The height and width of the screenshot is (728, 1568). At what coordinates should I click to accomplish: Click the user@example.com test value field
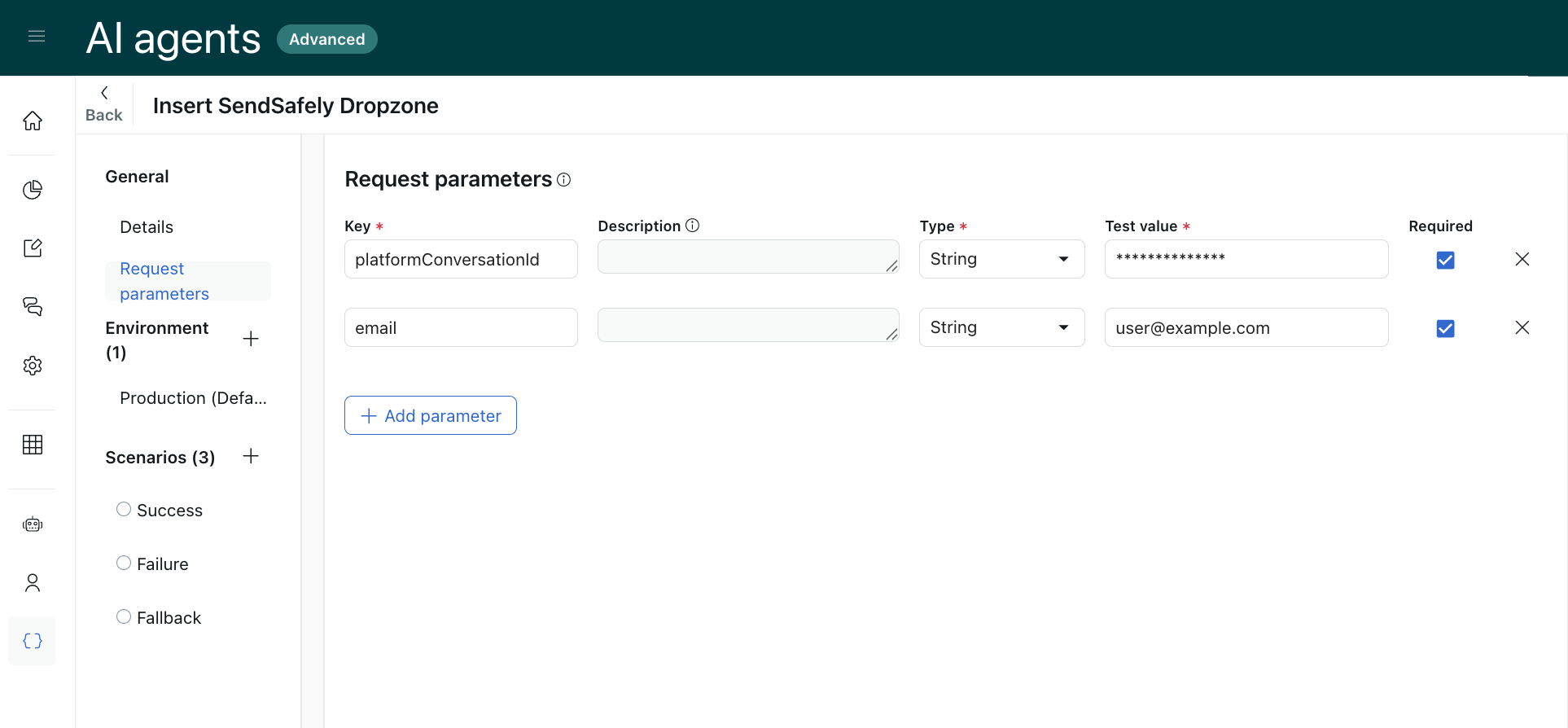tap(1246, 327)
